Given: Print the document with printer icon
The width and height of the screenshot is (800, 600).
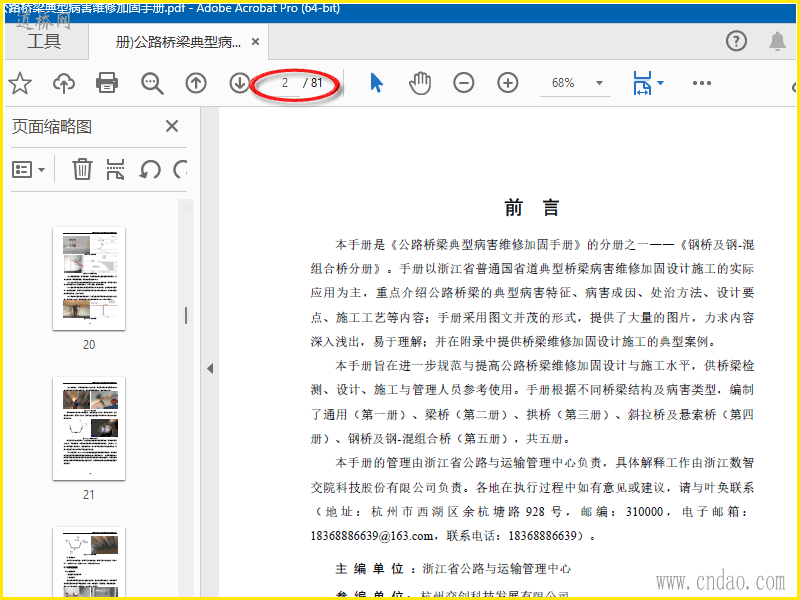Looking at the screenshot, I should [107, 83].
